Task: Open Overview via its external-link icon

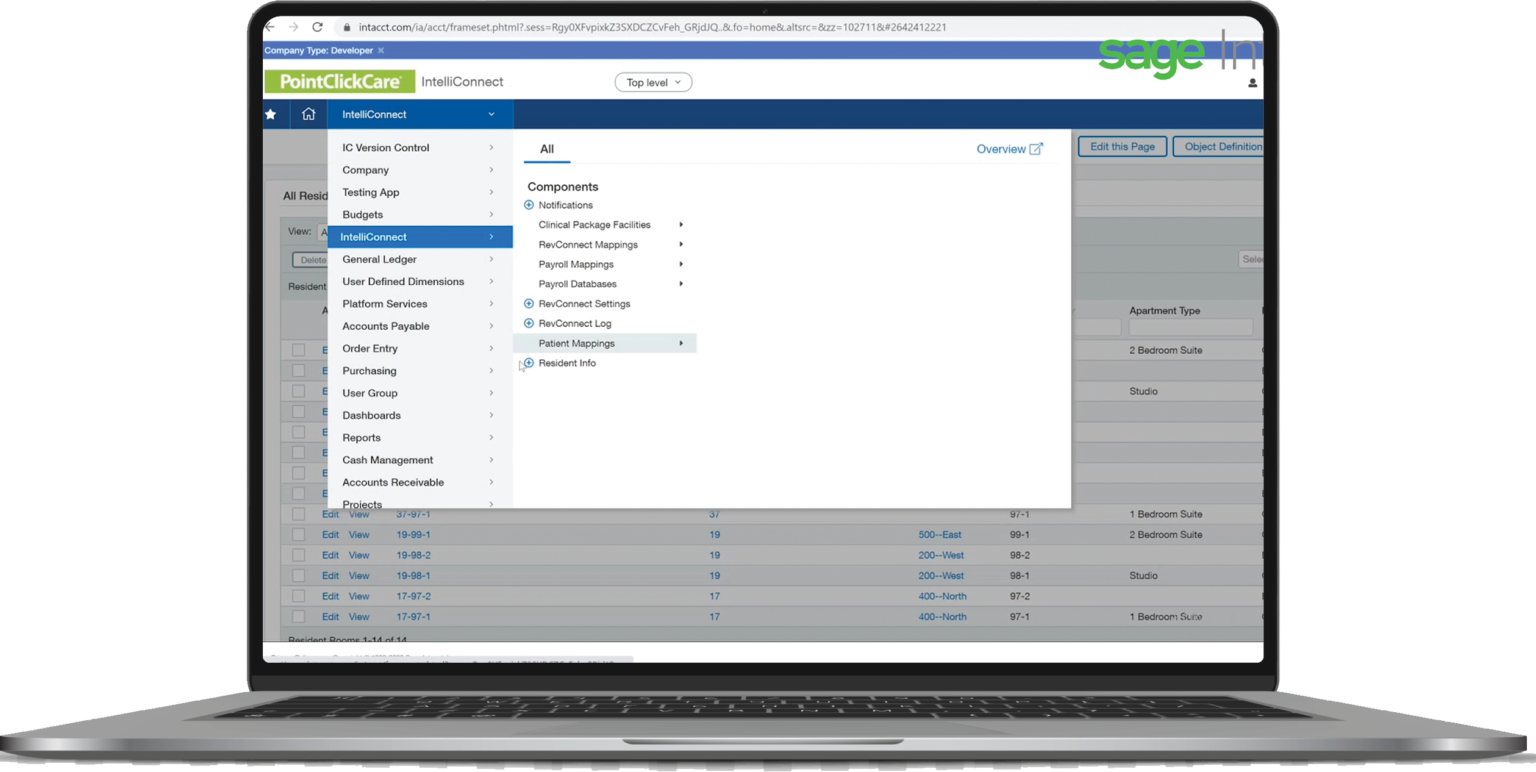Action: coord(1037,148)
